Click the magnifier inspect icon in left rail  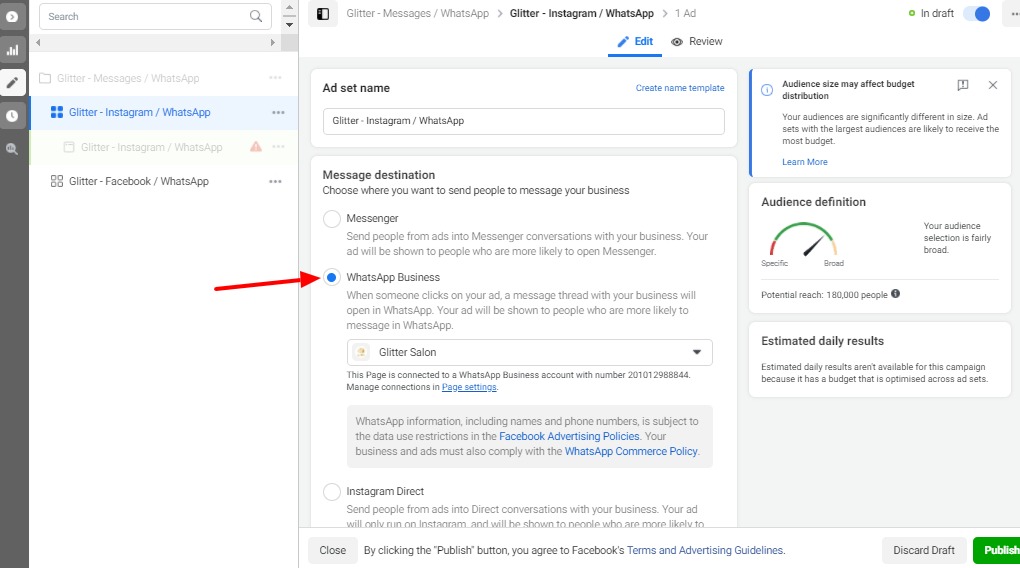coord(12,148)
